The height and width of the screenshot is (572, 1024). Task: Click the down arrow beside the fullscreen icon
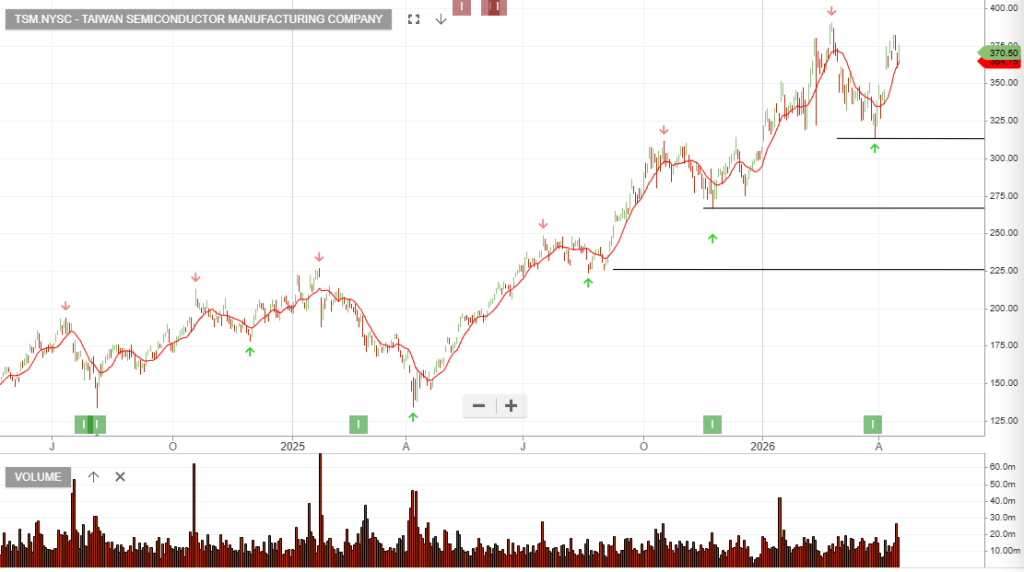440,19
